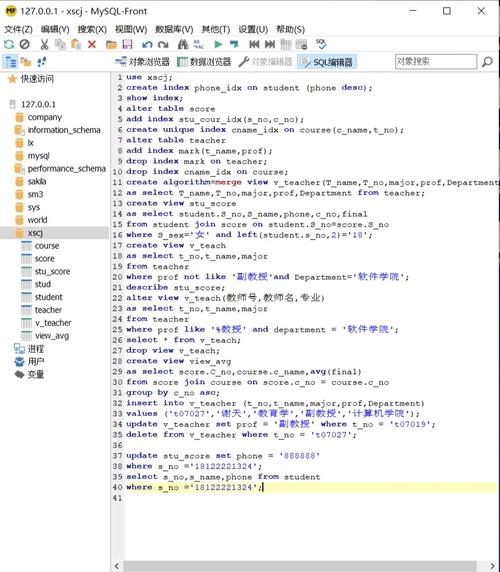Select the company database

[x=44, y=117]
